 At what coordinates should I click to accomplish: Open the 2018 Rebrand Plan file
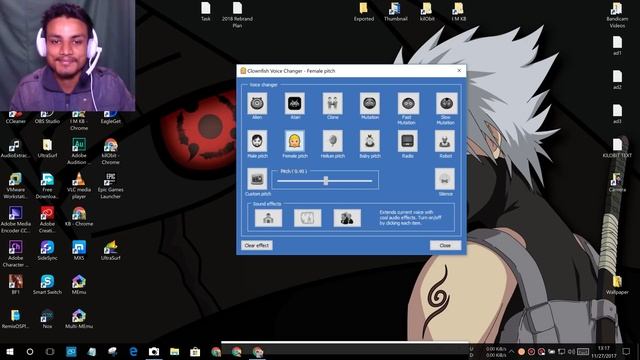237,15
